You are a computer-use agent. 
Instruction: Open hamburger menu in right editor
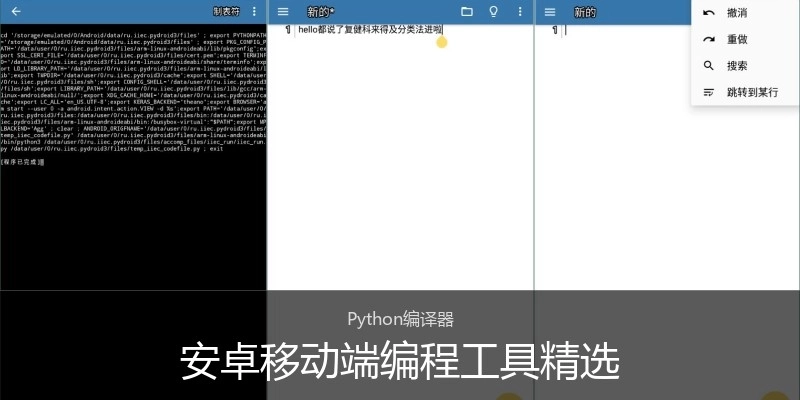(551, 12)
